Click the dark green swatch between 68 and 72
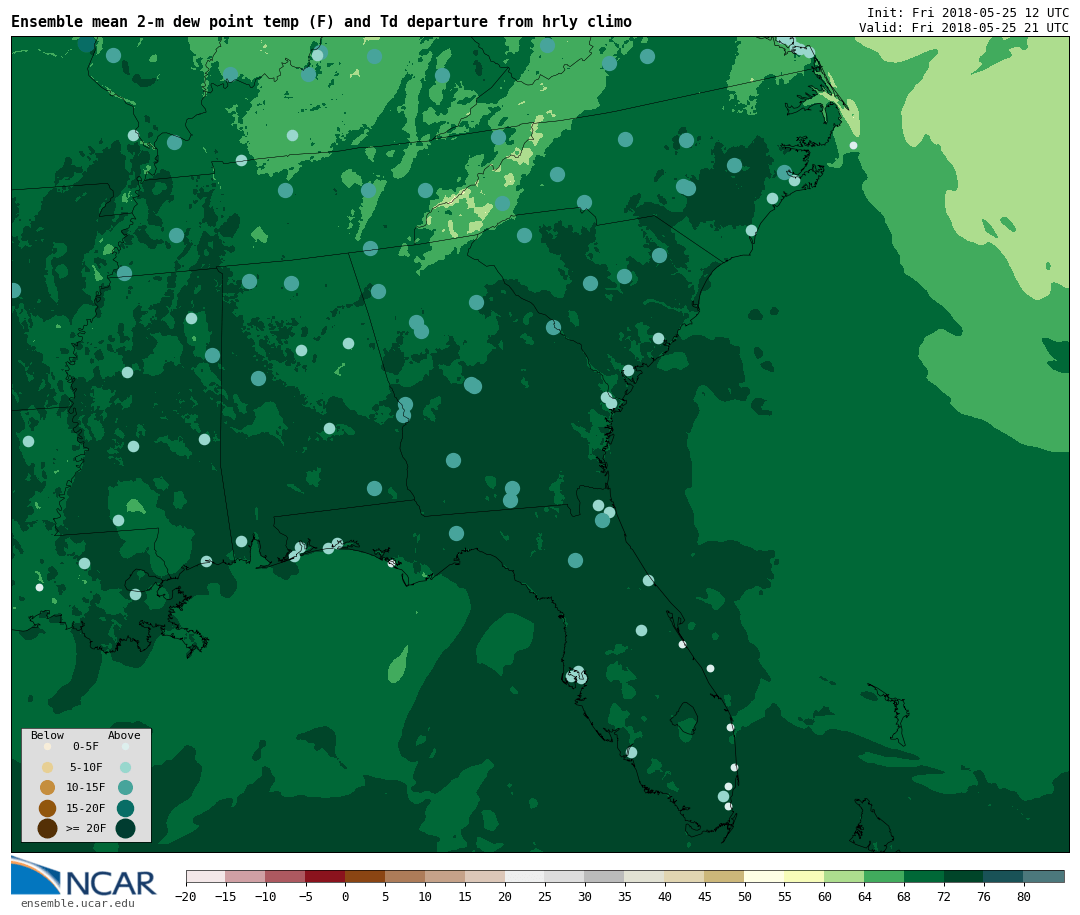 924,877
